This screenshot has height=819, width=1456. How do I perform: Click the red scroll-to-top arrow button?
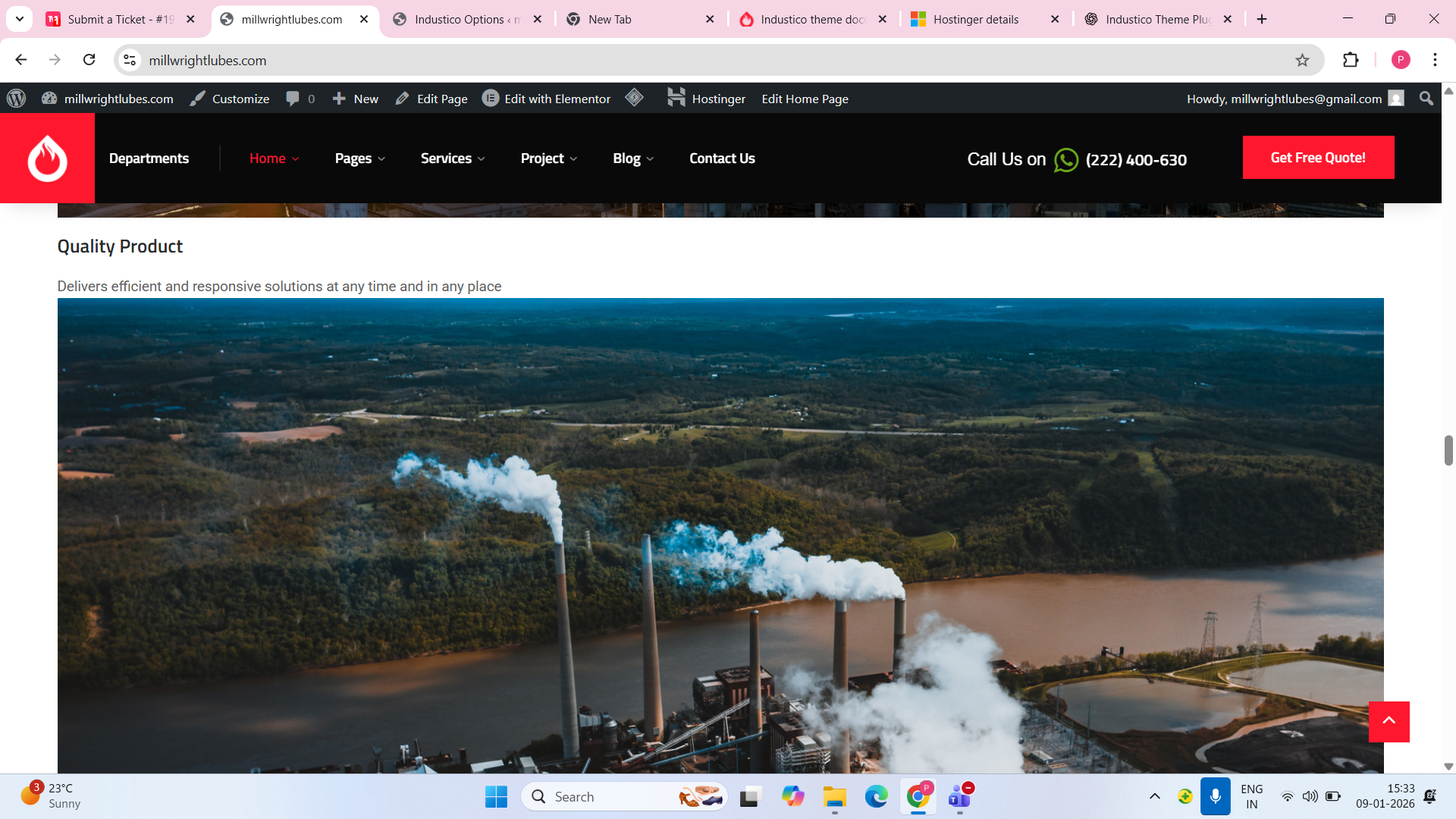(x=1389, y=721)
